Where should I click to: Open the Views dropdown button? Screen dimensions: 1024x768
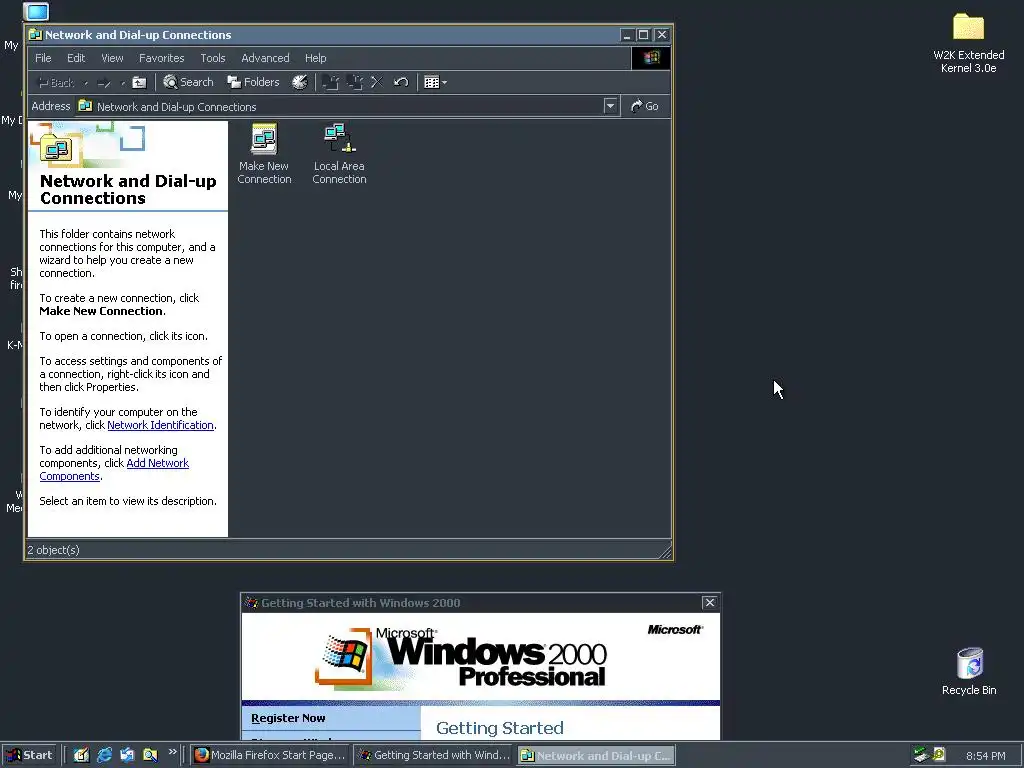[x=436, y=82]
